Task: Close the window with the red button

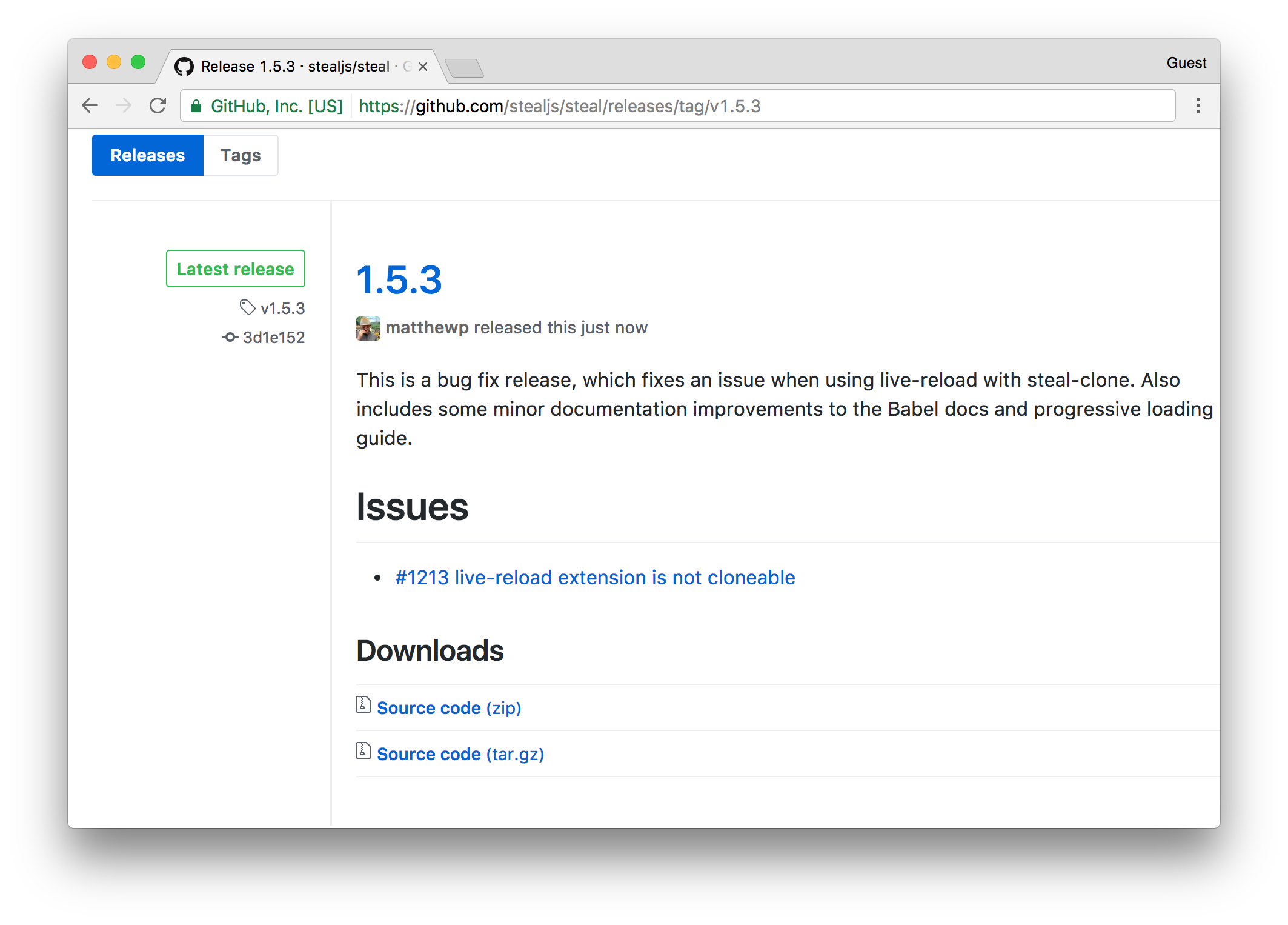Action: pos(90,62)
